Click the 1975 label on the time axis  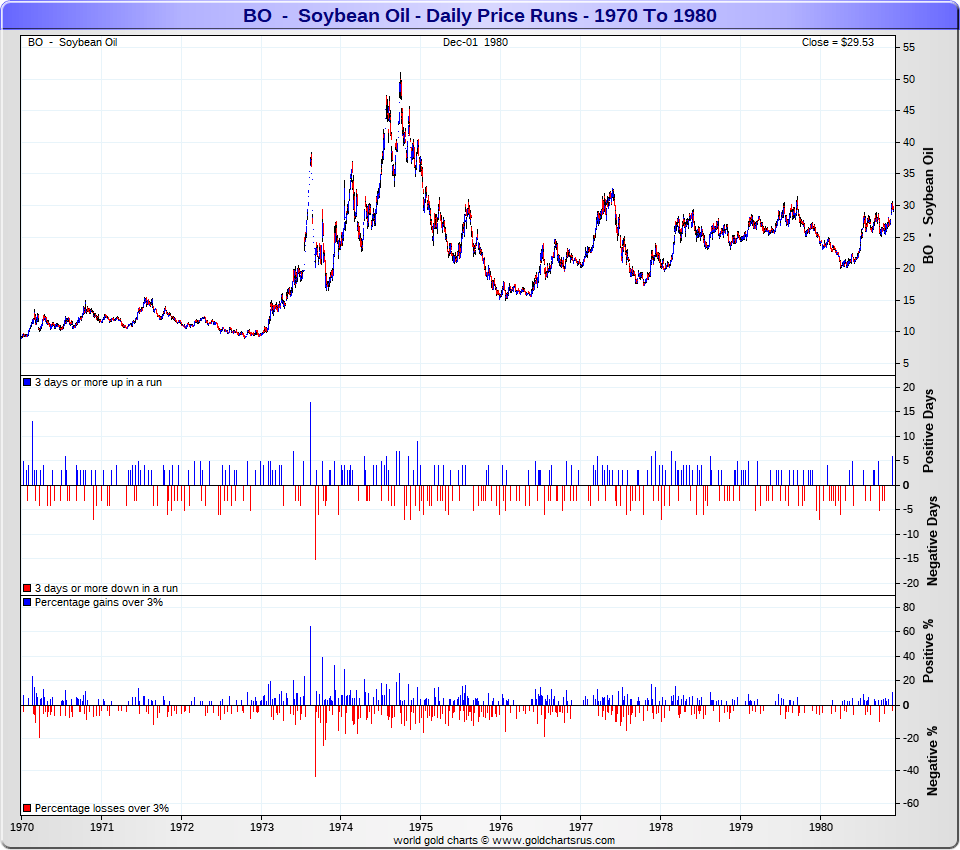[421, 827]
